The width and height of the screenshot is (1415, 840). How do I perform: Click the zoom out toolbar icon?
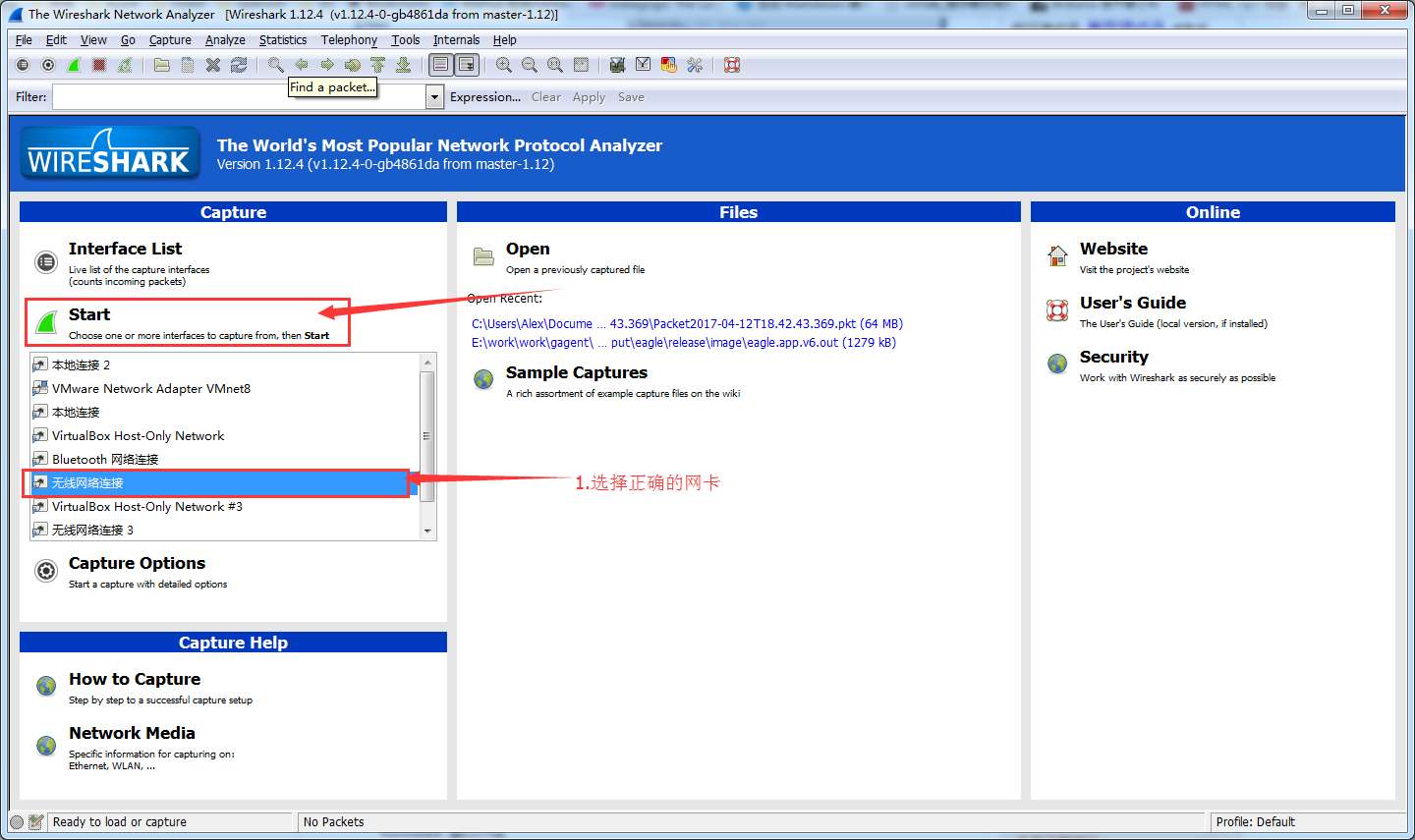[530, 65]
